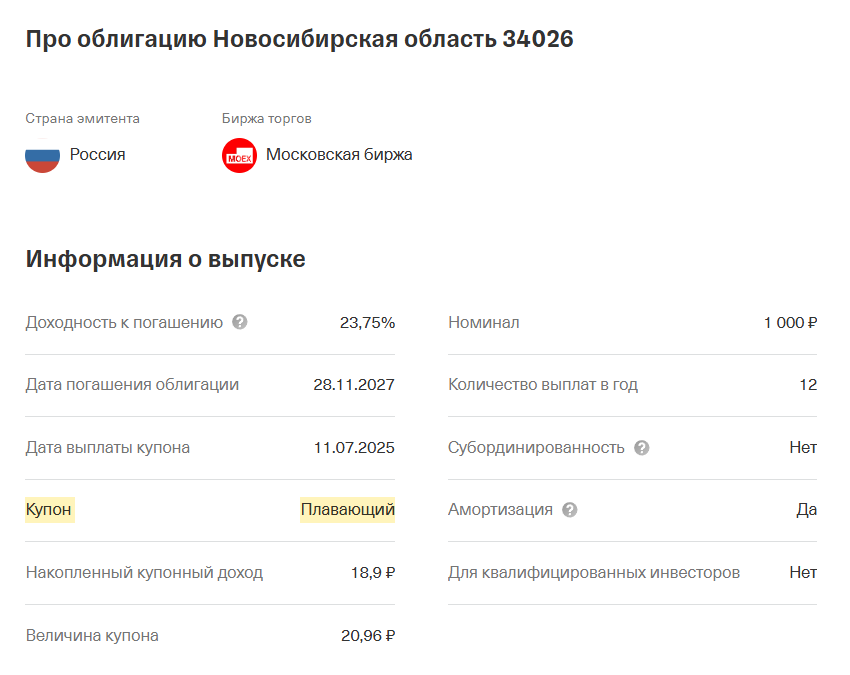Click the Страна эмитента label
This screenshot has width=850, height=675.
click(x=82, y=118)
